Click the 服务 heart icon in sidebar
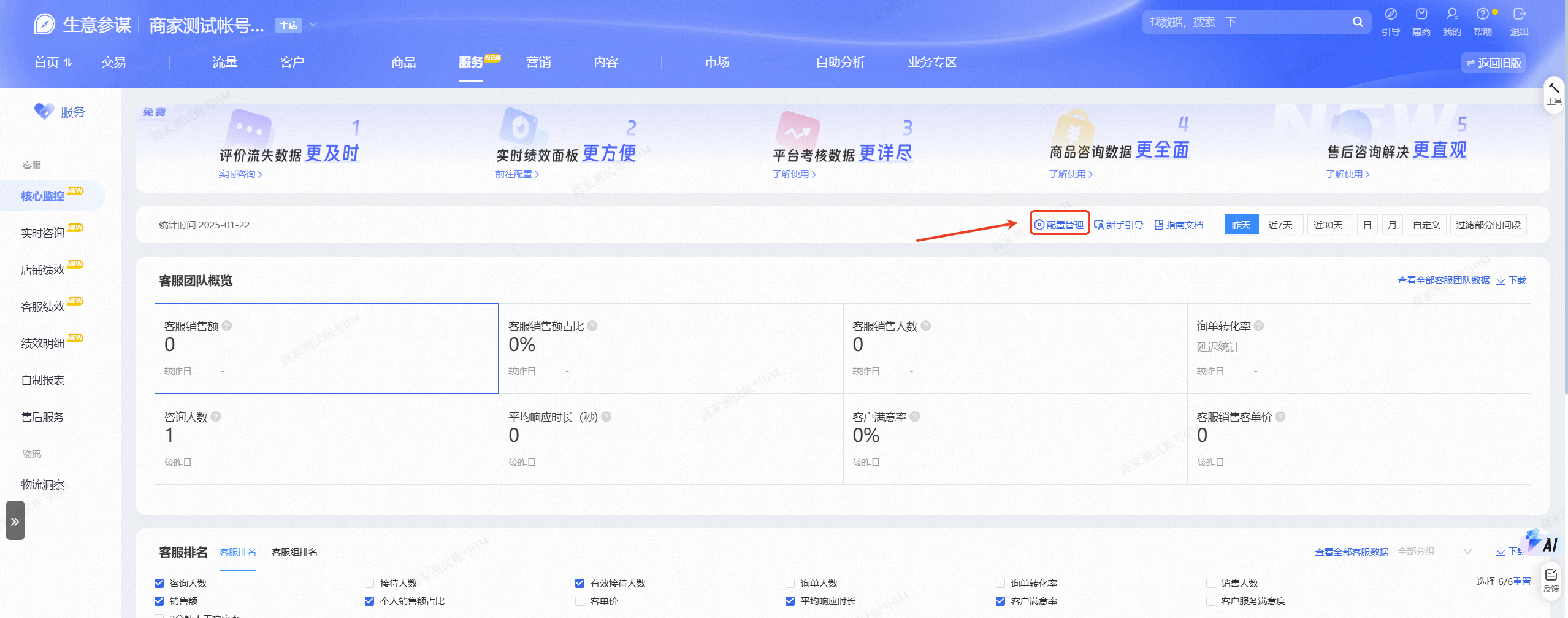The image size is (1568, 618). (44, 111)
